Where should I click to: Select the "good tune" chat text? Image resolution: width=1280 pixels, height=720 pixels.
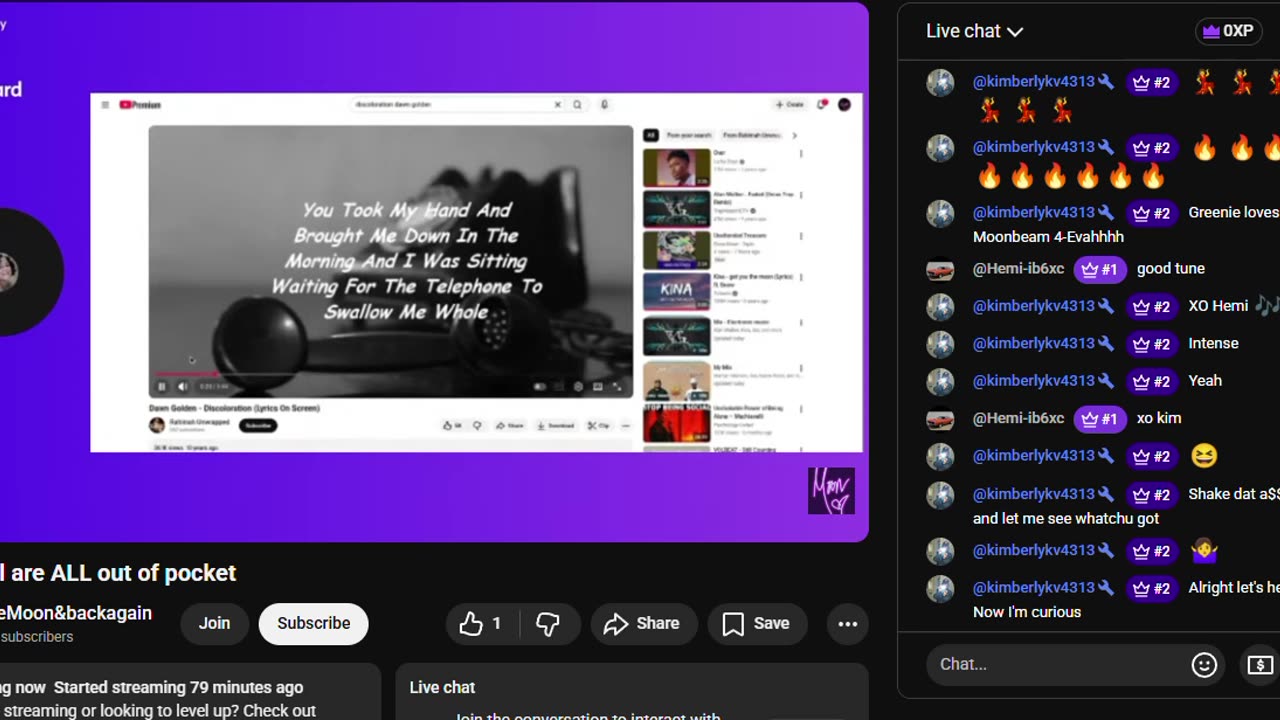click(x=1171, y=268)
